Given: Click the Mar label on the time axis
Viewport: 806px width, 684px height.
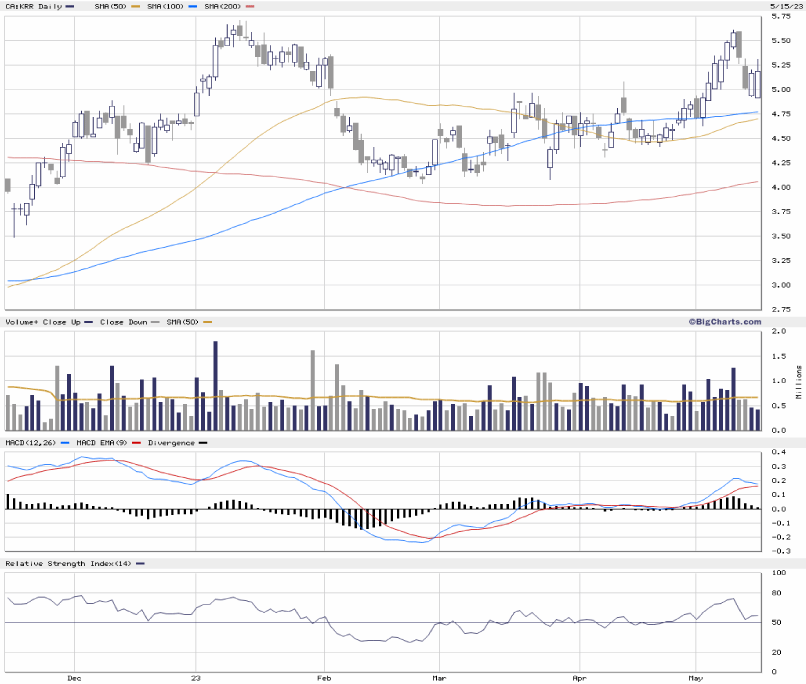Looking at the screenshot, I should pos(438,677).
